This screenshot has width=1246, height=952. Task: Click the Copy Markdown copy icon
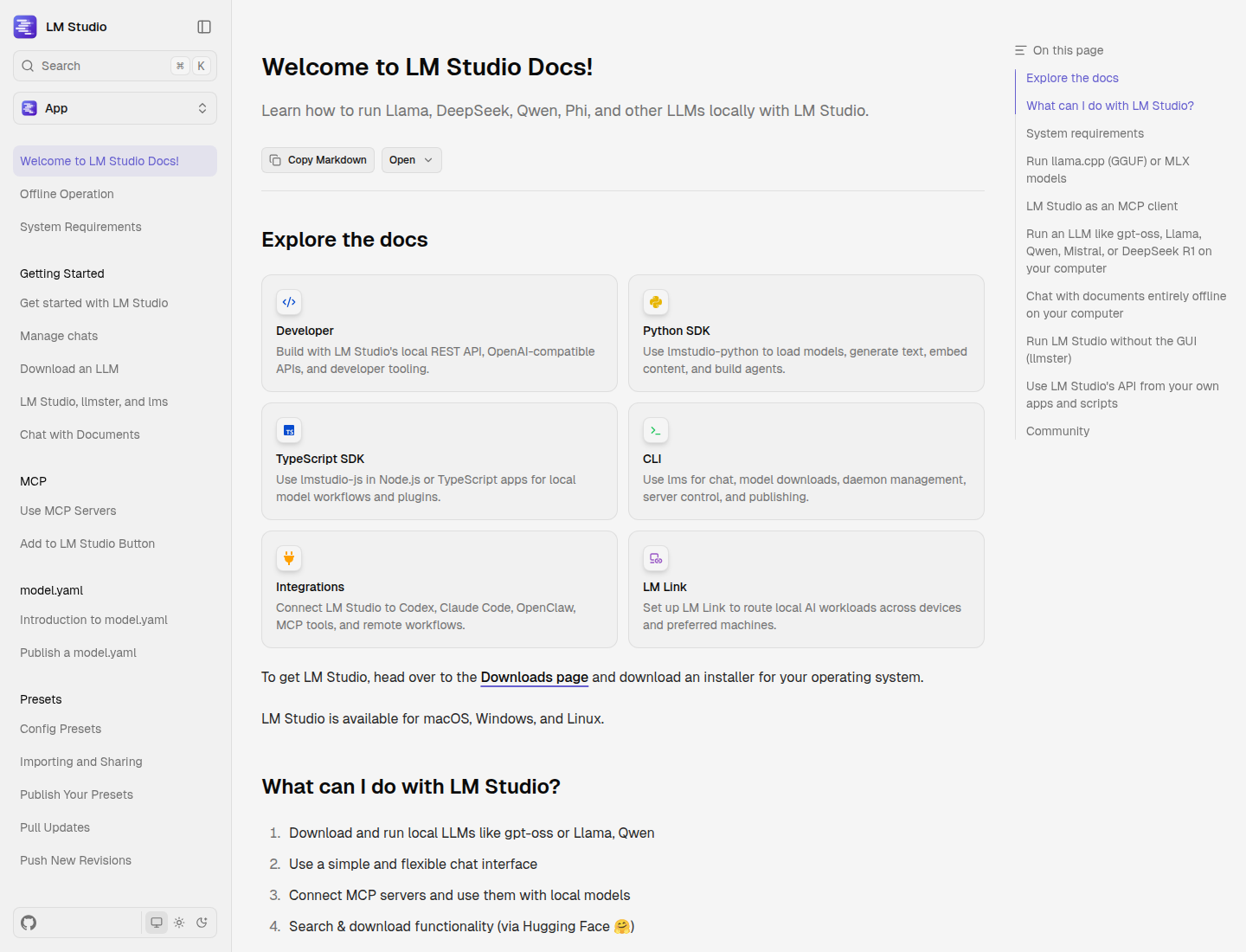275,160
